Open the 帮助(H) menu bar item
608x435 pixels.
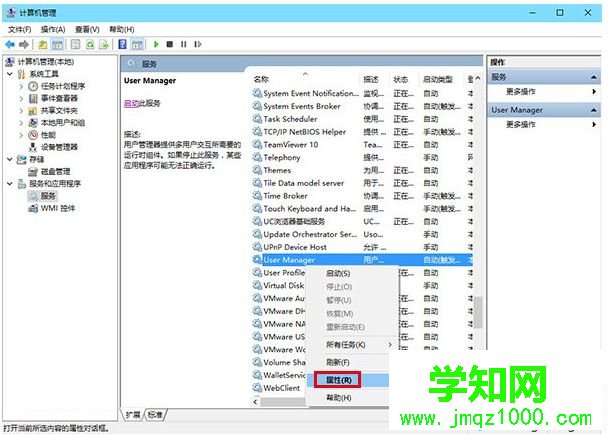(121, 29)
